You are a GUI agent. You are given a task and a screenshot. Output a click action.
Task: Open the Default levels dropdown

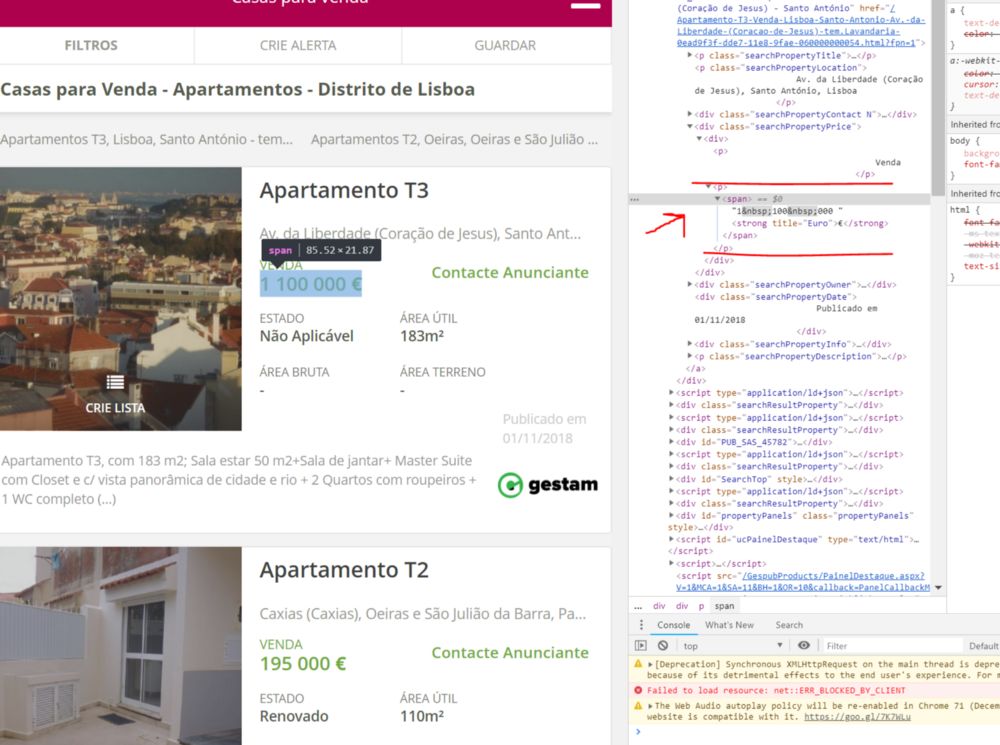pos(983,645)
